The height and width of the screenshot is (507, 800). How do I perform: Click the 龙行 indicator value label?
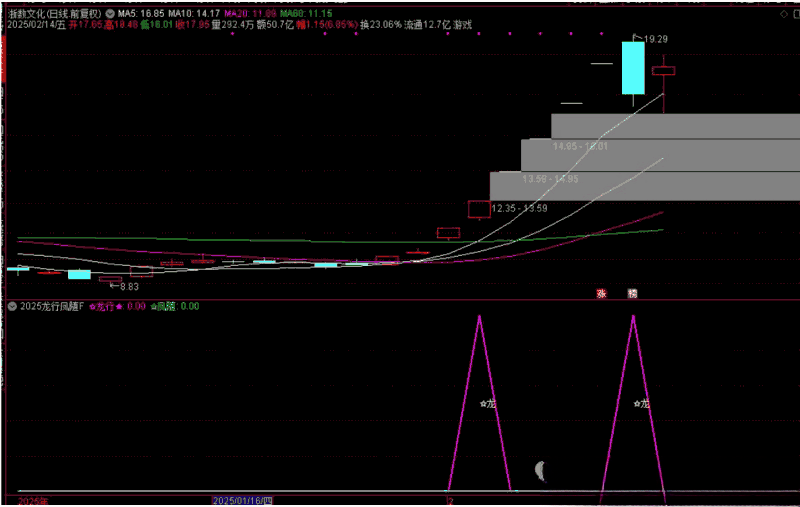tap(118, 307)
